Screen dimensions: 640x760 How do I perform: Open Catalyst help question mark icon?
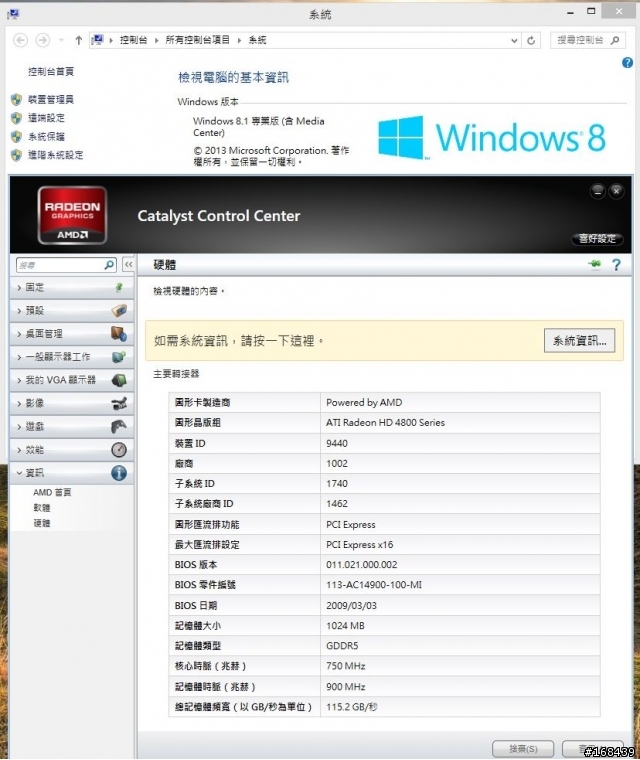[x=616, y=265]
